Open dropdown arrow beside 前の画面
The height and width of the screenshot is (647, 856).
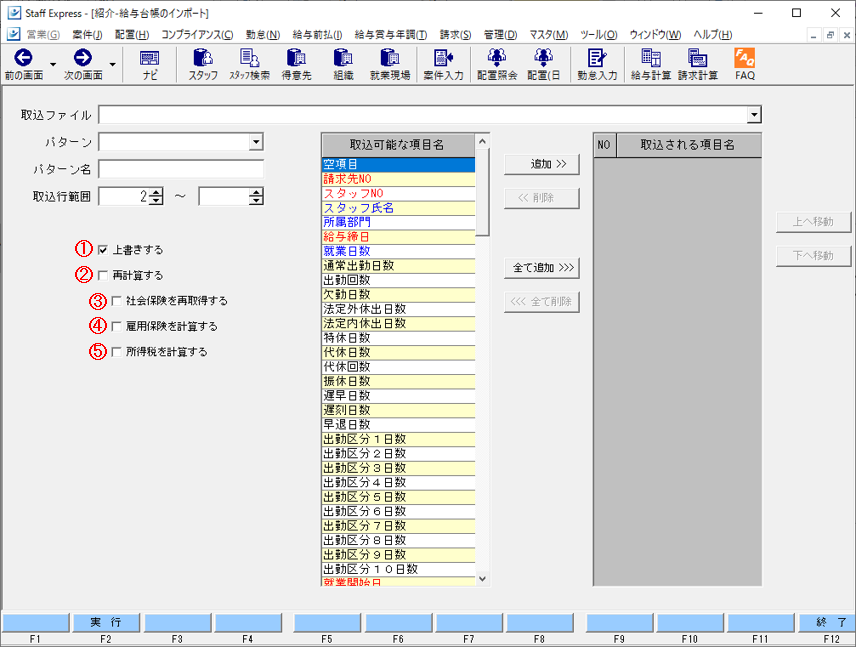coord(53,64)
